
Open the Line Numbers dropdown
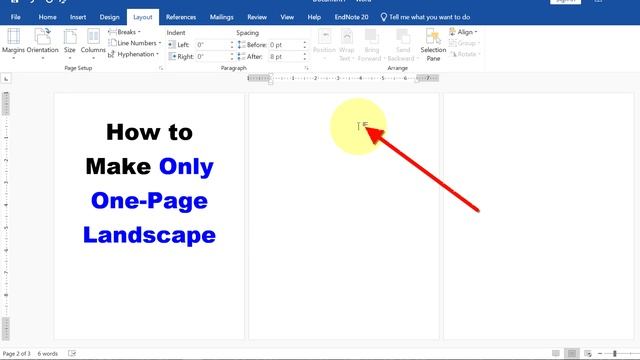[x=135, y=43]
